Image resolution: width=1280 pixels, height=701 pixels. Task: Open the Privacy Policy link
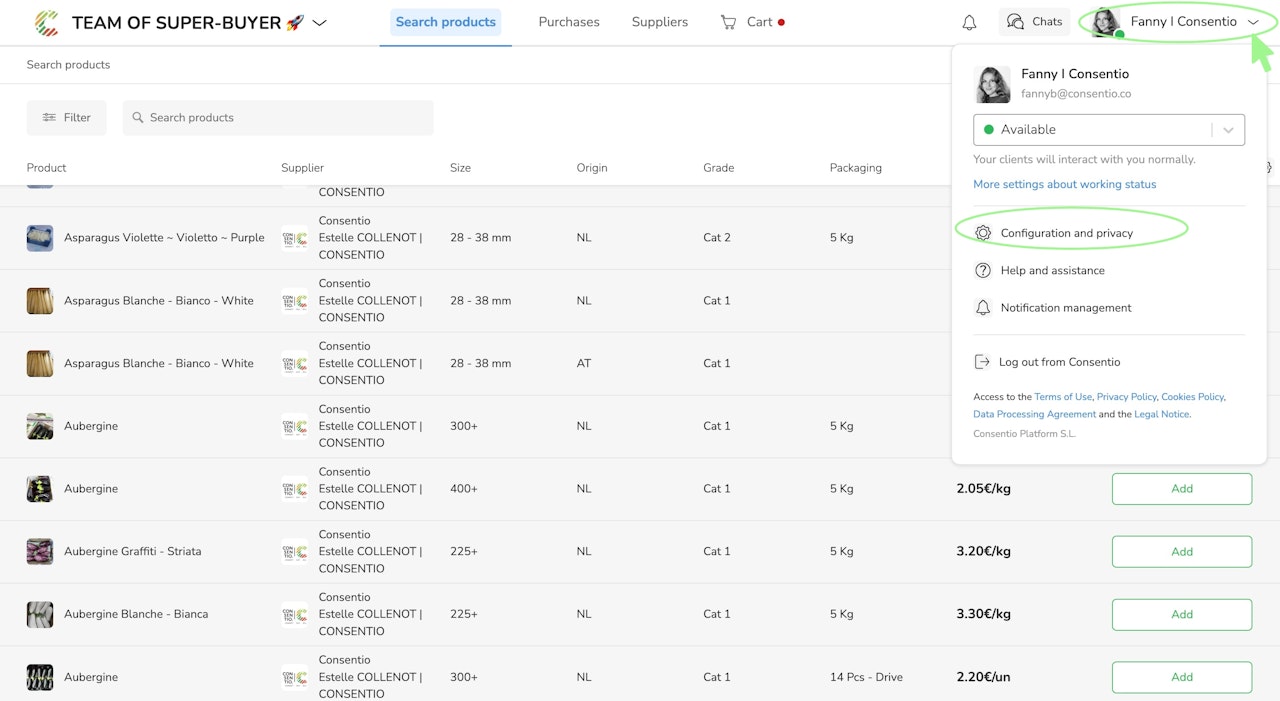tap(1126, 397)
